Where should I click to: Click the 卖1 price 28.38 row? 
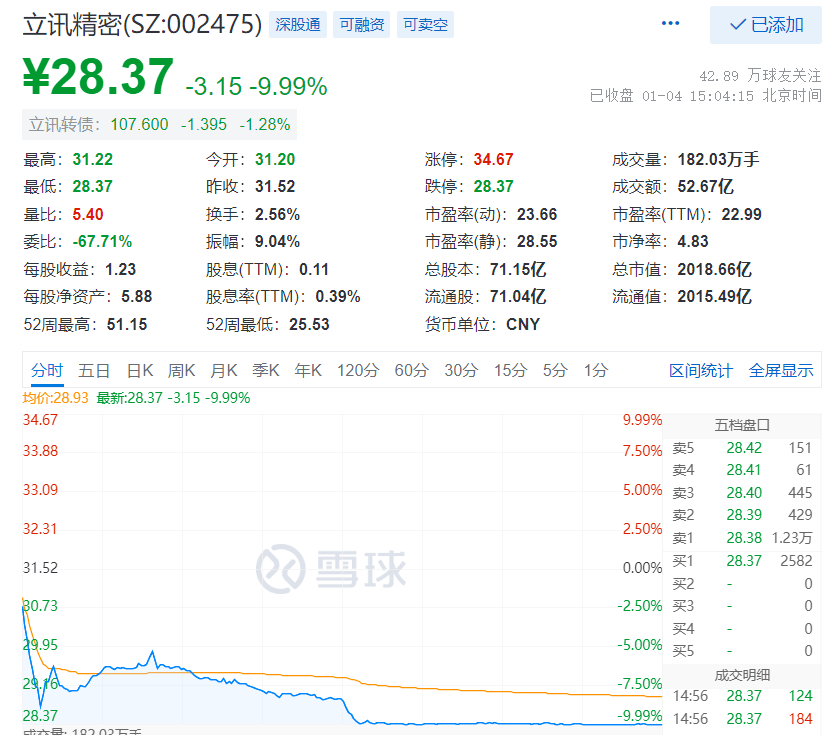coord(742,538)
